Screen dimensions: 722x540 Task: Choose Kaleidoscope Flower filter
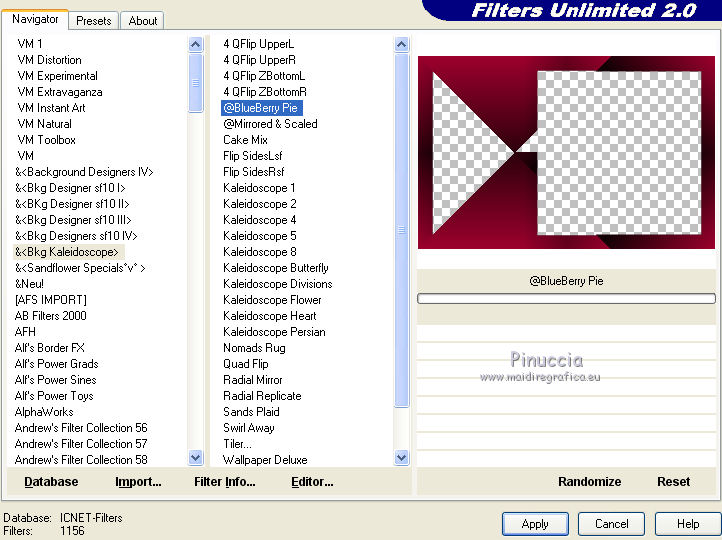click(273, 300)
